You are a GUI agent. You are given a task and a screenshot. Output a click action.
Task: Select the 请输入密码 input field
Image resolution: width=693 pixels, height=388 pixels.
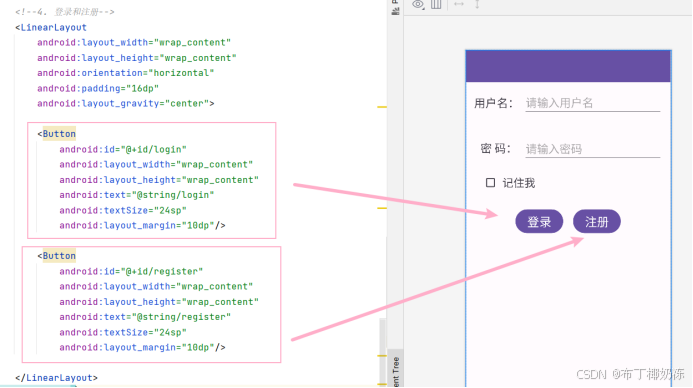tap(592, 149)
